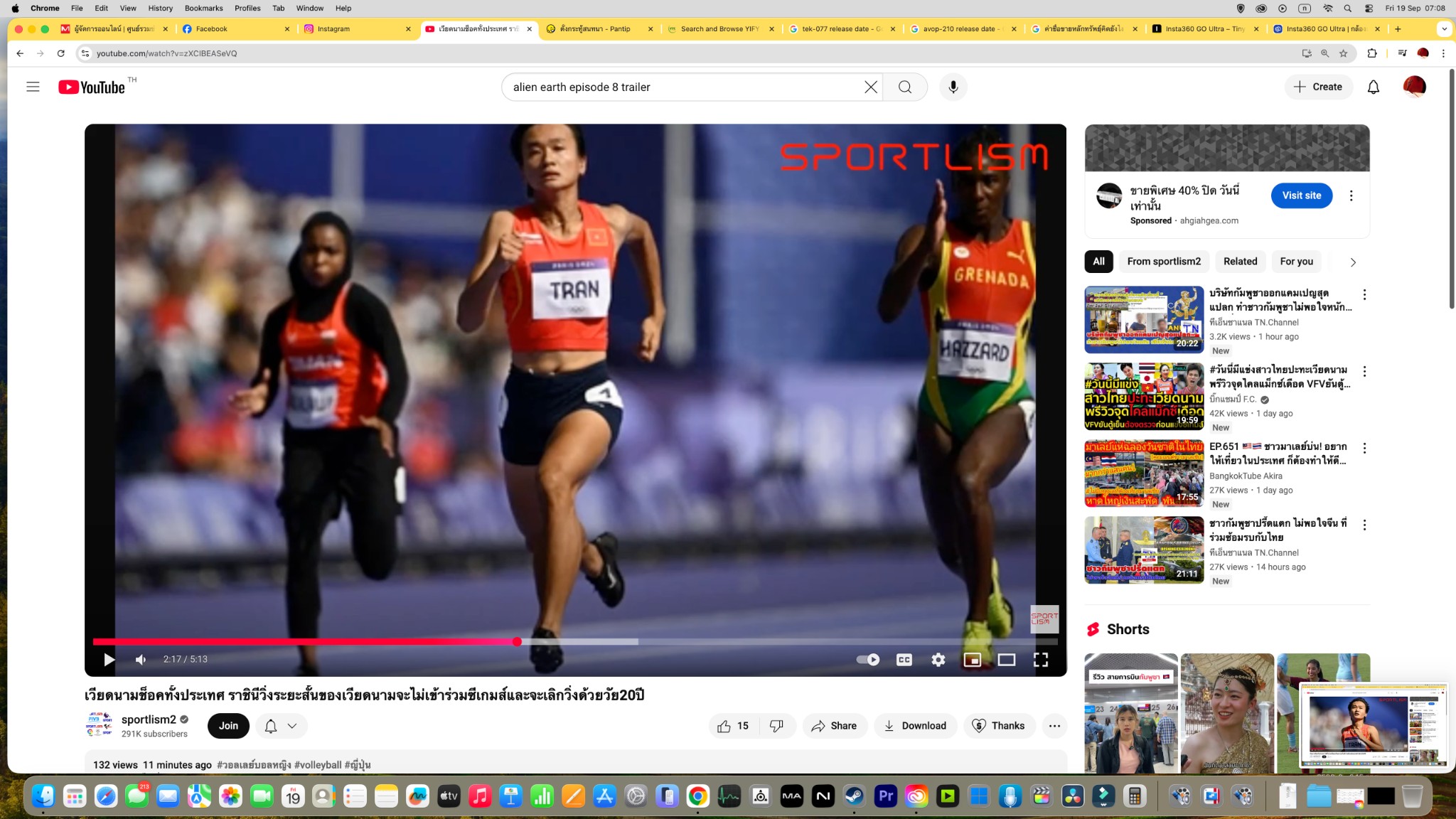This screenshot has width=1456, height=819.
Task: Switch to the Instagram browser tab
Action: click(x=357, y=28)
